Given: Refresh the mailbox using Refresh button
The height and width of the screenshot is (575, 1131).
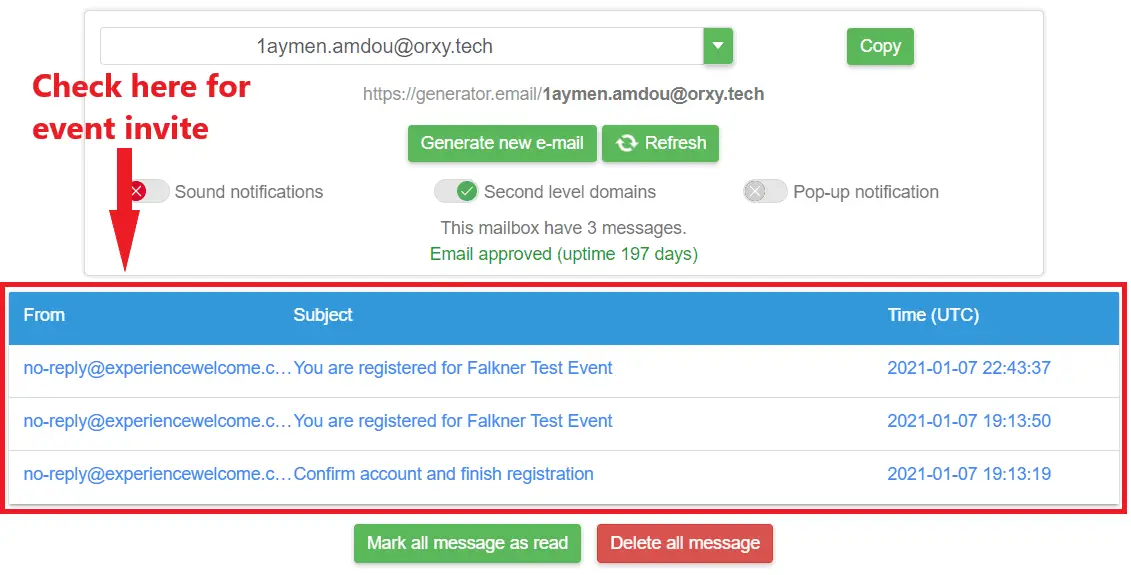Looking at the screenshot, I should [x=660, y=143].
